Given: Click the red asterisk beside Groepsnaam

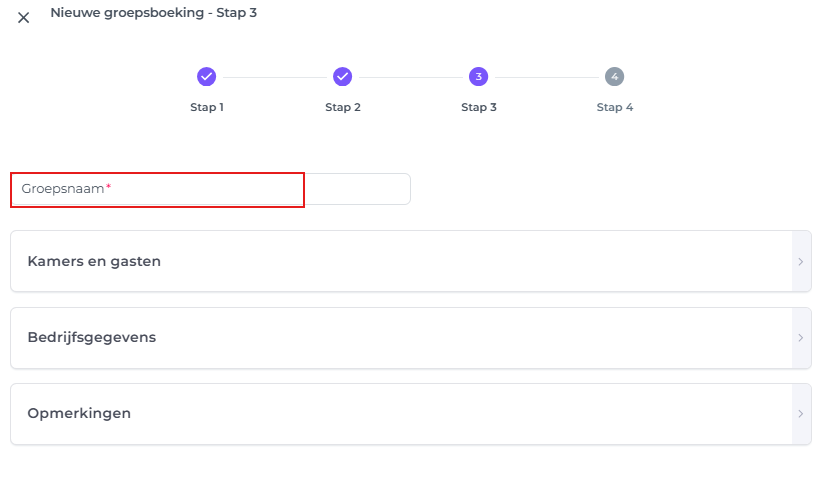Looking at the screenshot, I should coord(108,187).
